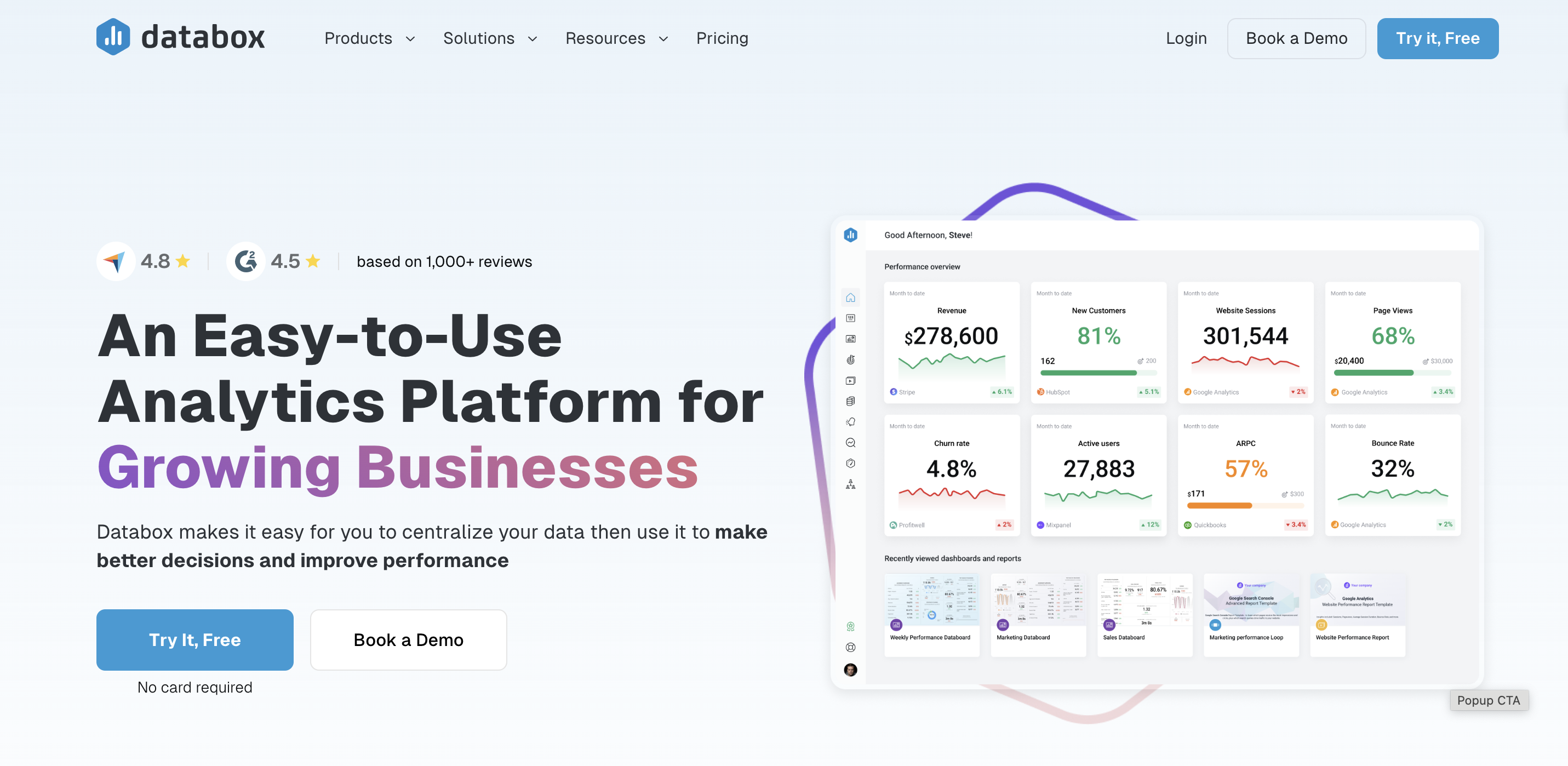Click the Google Analytics icon on Bounce Rate
The image size is (1568, 766).
[1334, 524]
